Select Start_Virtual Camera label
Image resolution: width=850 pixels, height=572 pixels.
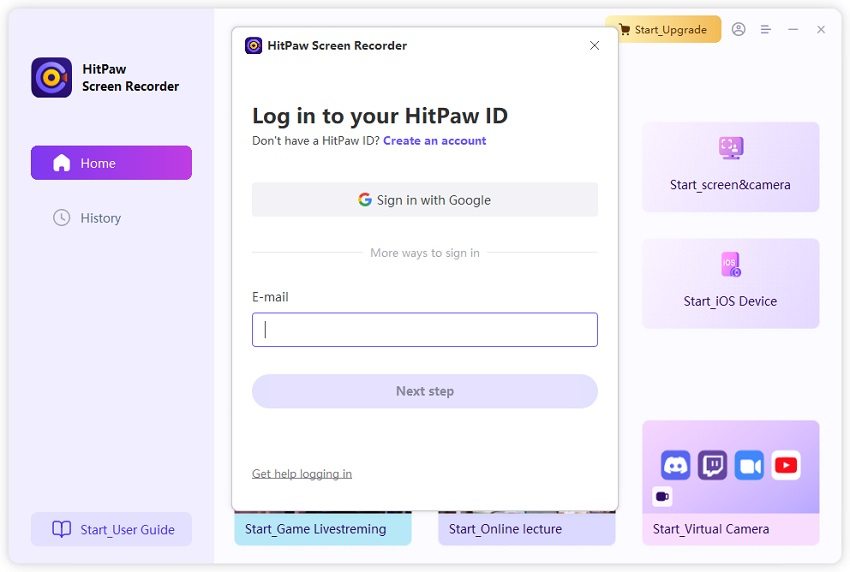tap(711, 529)
